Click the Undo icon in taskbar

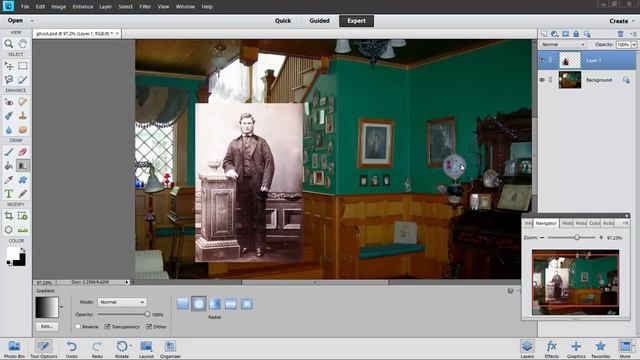click(x=72, y=349)
